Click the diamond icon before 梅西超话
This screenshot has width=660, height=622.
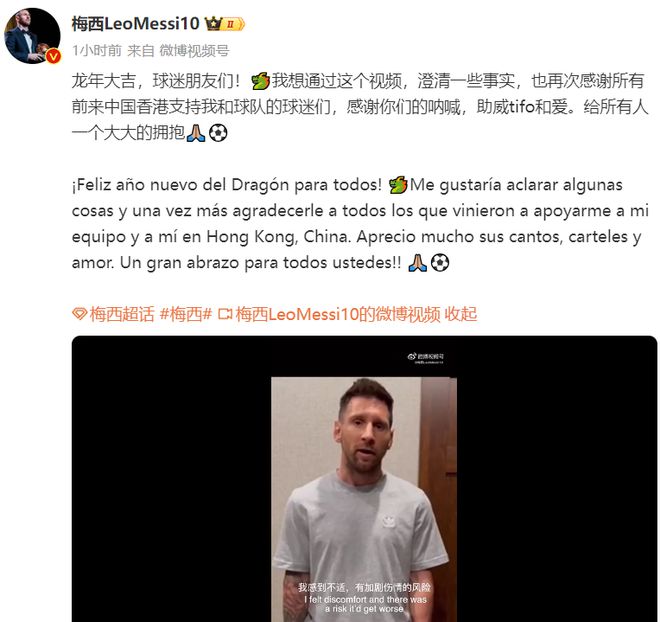[x=80, y=314]
